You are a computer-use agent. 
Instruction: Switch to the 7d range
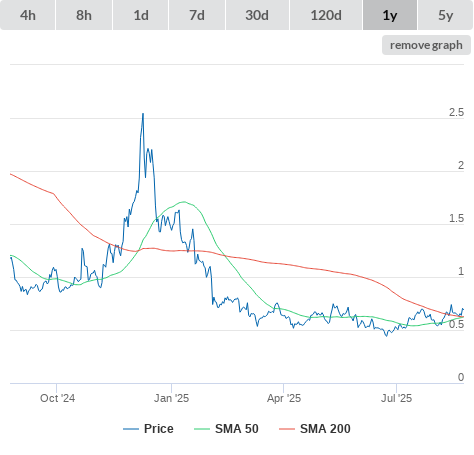[197, 15]
